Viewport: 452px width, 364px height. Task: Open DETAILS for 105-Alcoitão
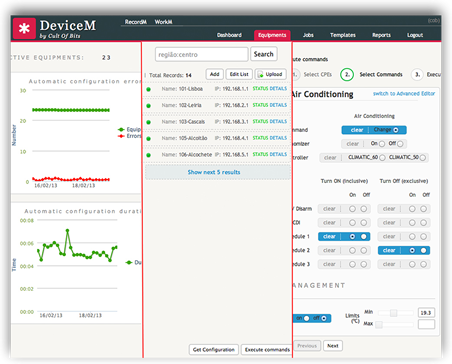pyautogui.click(x=278, y=138)
